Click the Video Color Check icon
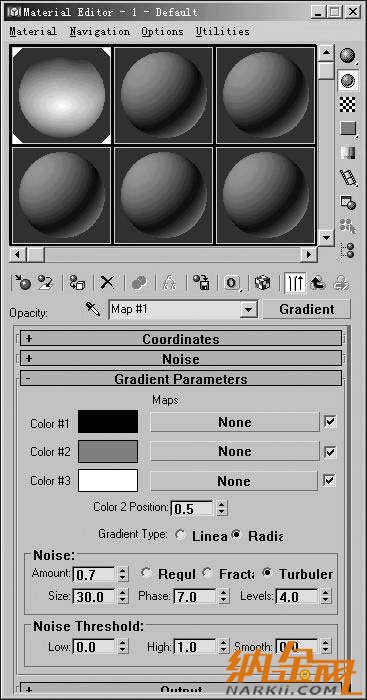 point(348,153)
